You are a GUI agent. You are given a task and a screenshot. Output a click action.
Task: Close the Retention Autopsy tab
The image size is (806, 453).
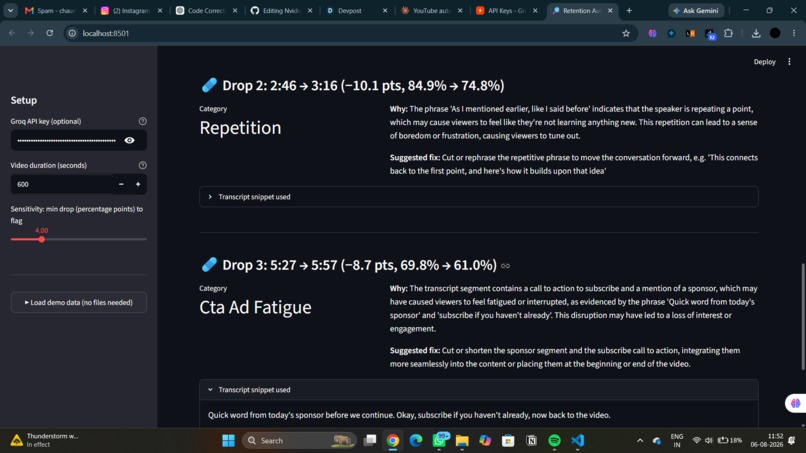point(610,10)
